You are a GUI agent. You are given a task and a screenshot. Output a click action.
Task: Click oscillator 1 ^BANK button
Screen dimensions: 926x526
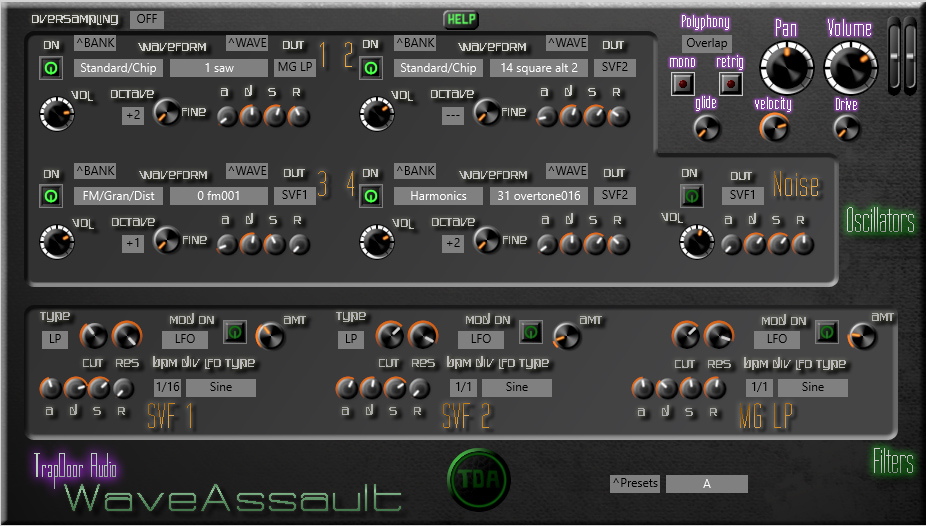pos(95,43)
